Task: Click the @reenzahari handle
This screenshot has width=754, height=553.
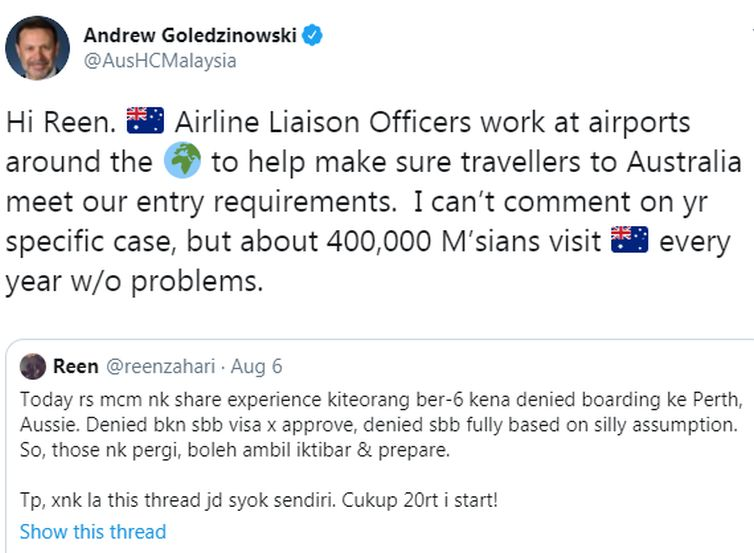Action: pyautogui.click(x=159, y=366)
